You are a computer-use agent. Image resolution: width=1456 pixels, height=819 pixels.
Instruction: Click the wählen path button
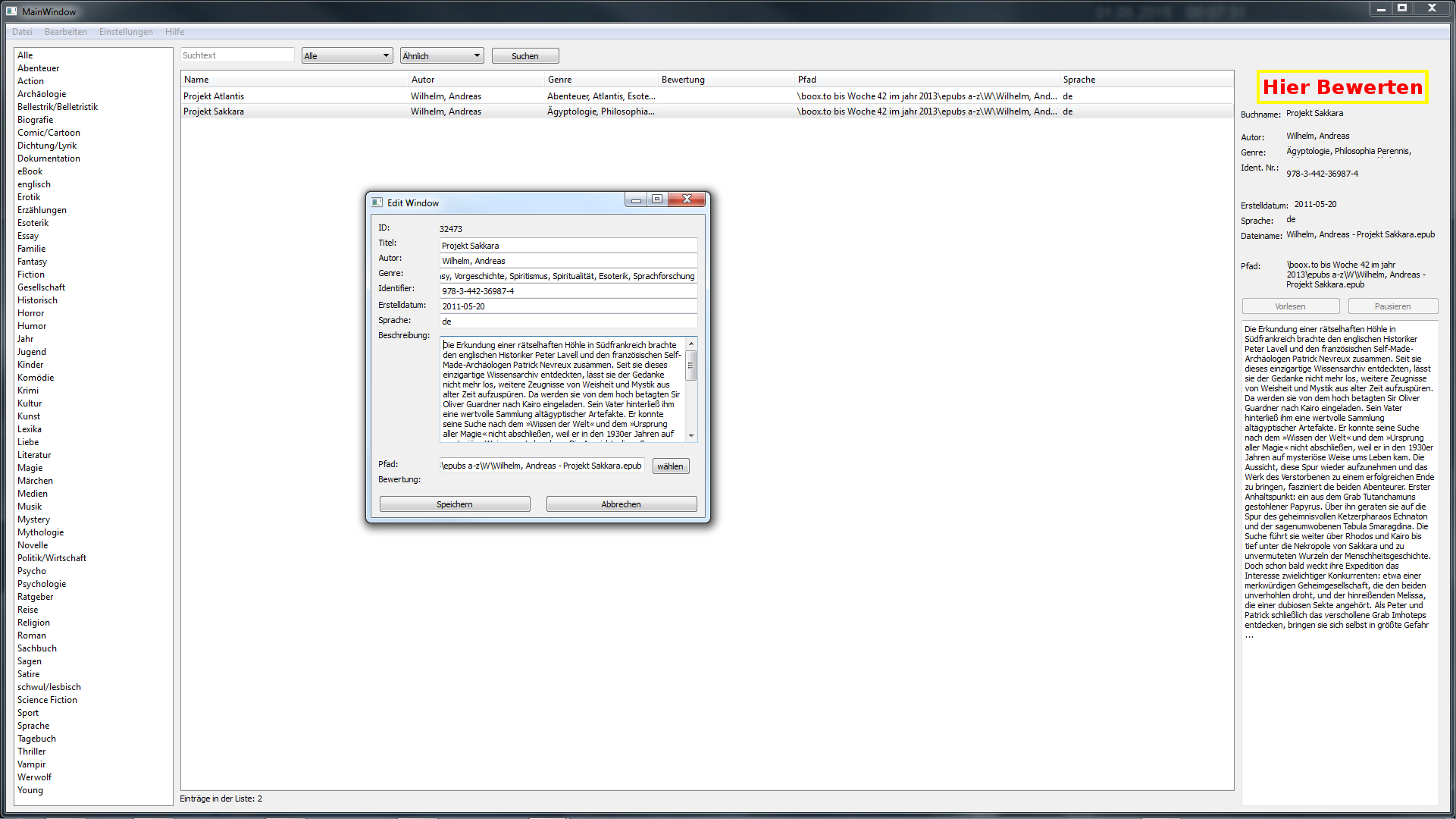(670, 466)
